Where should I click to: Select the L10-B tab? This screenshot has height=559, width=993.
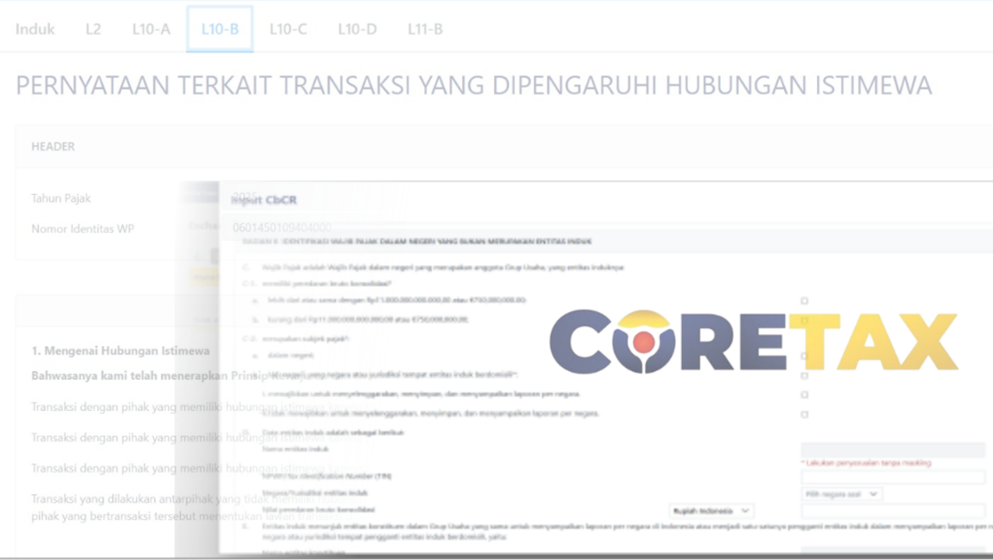coord(220,29)
